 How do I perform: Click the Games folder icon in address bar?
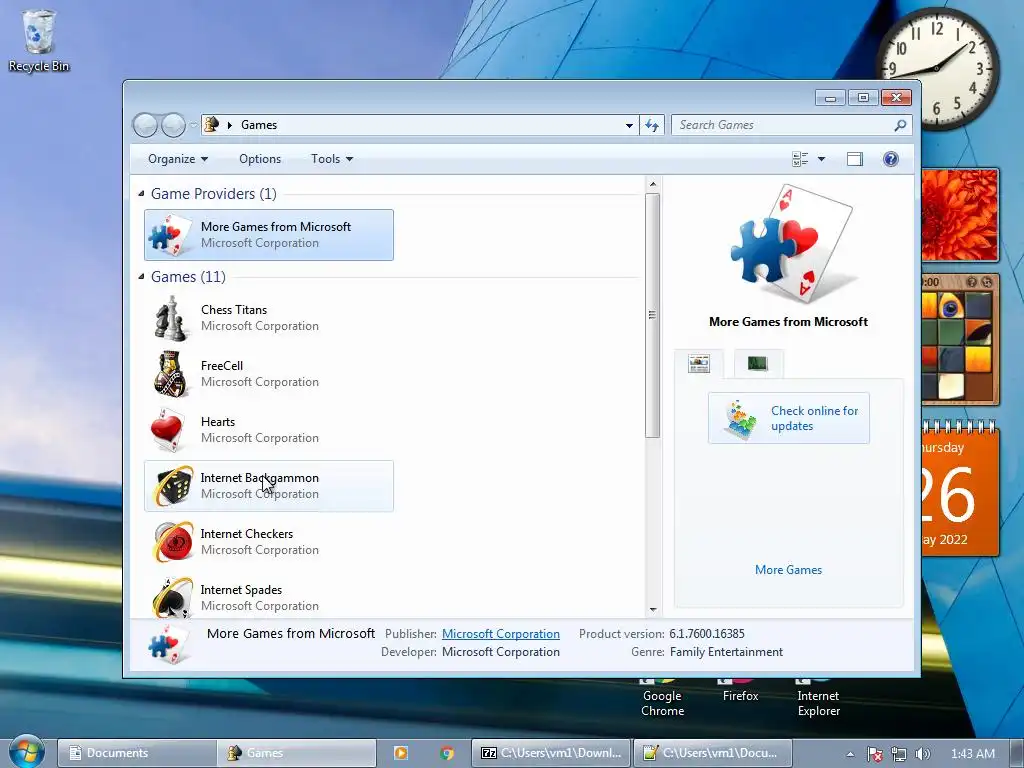pyautogui.click(x=211, y=124)
